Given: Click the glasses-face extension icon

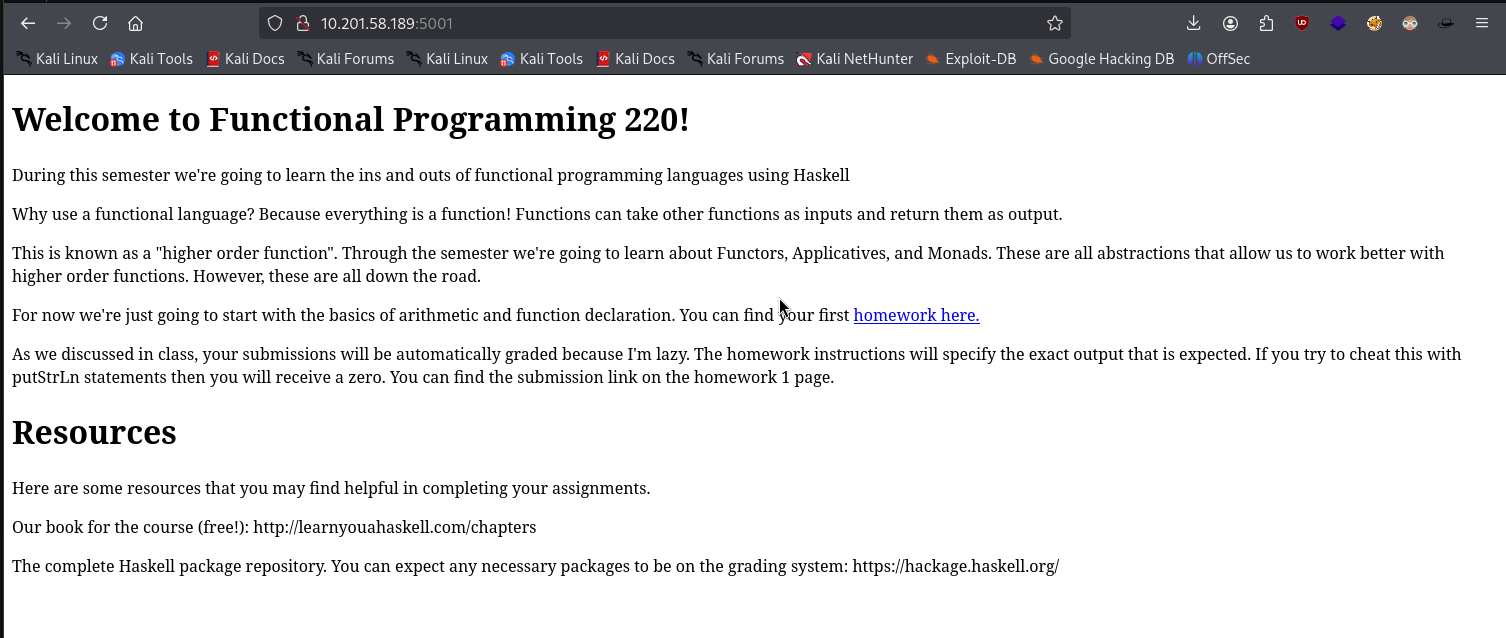Looking at the screenshot, I should [1410, 23].
